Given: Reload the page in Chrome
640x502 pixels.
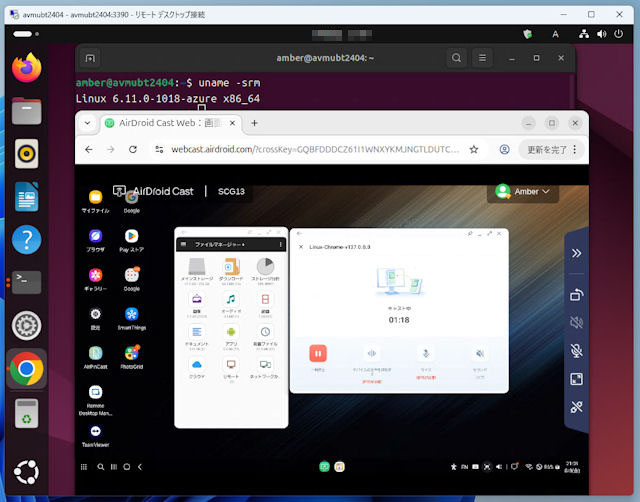Looking at the screenshot, I should 133,149.
